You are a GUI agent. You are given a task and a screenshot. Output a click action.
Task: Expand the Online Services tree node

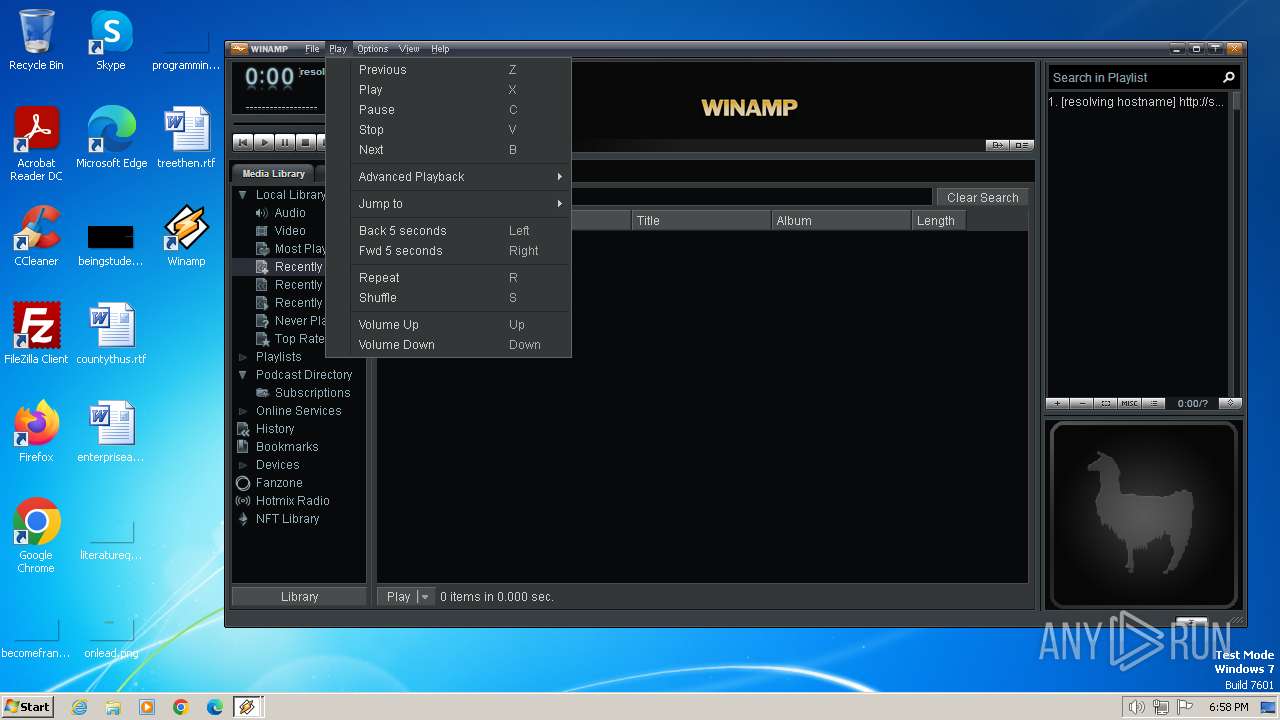(x=243, y=411)
